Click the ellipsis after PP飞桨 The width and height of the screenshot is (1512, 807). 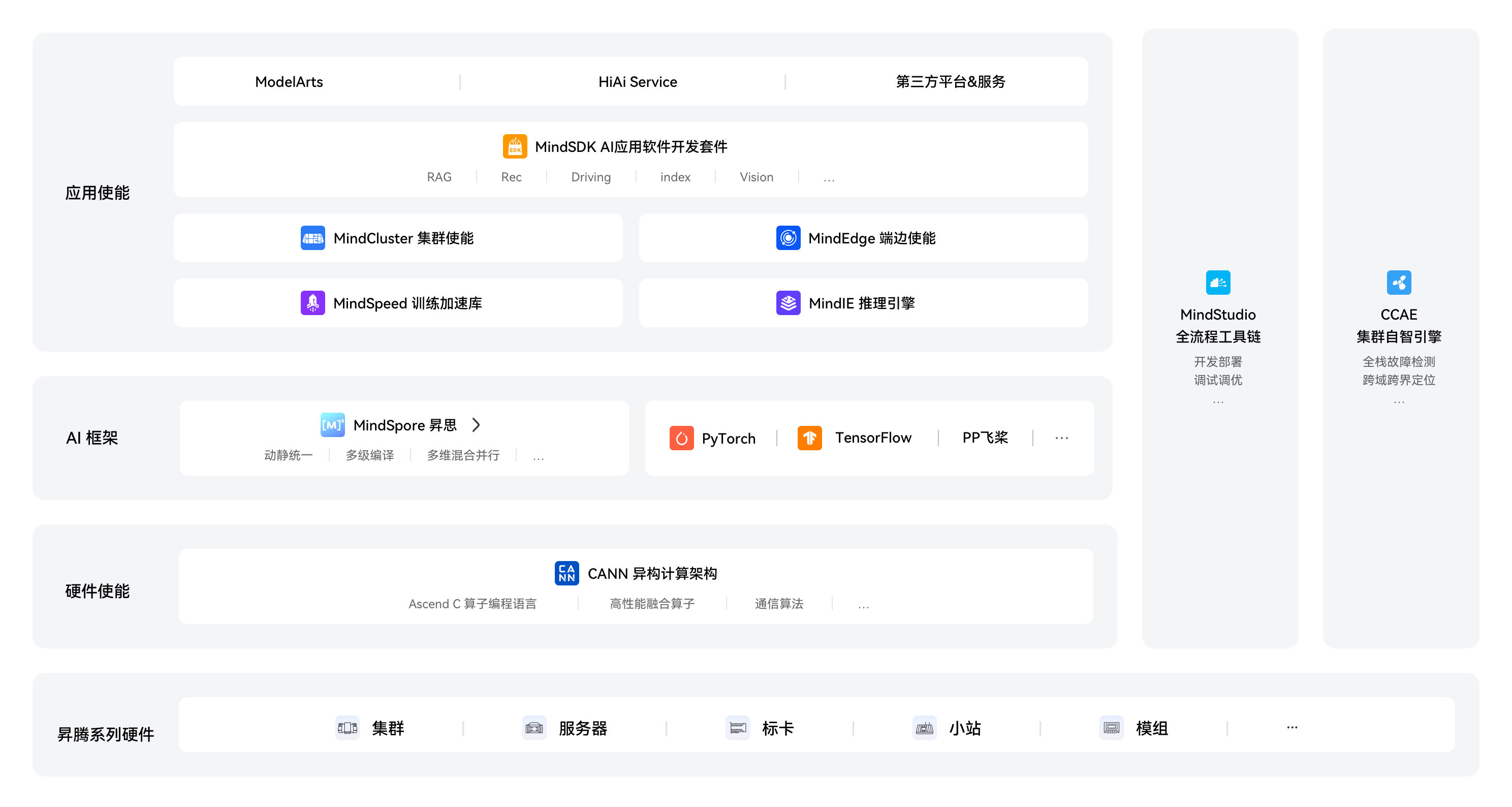[x=1061, y=438]
